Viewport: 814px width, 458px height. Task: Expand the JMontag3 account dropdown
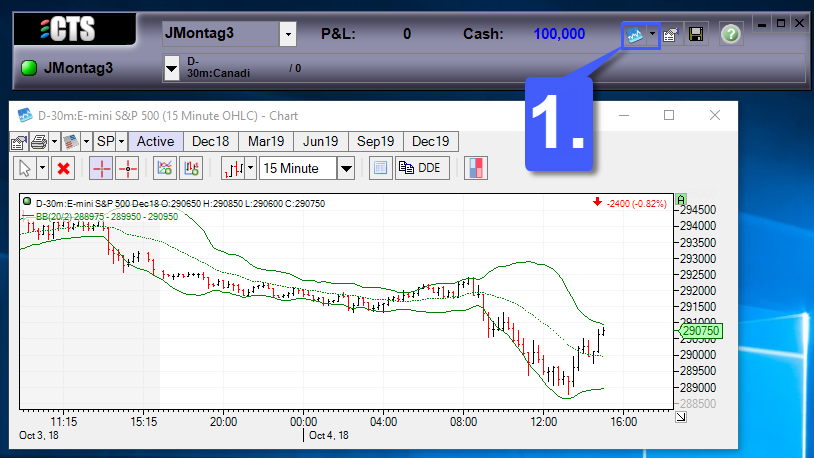[288, 35]
